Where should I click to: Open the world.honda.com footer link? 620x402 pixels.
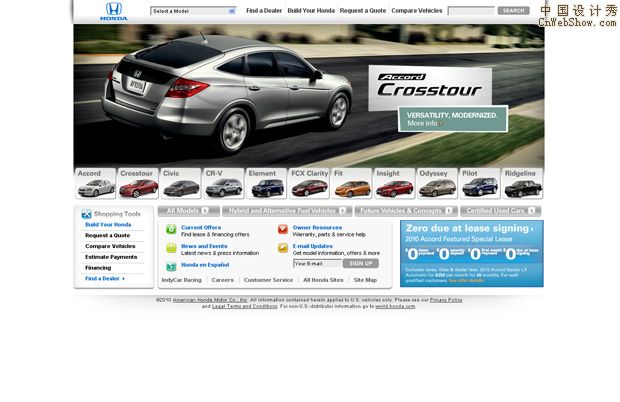click(x=395, y=306)
